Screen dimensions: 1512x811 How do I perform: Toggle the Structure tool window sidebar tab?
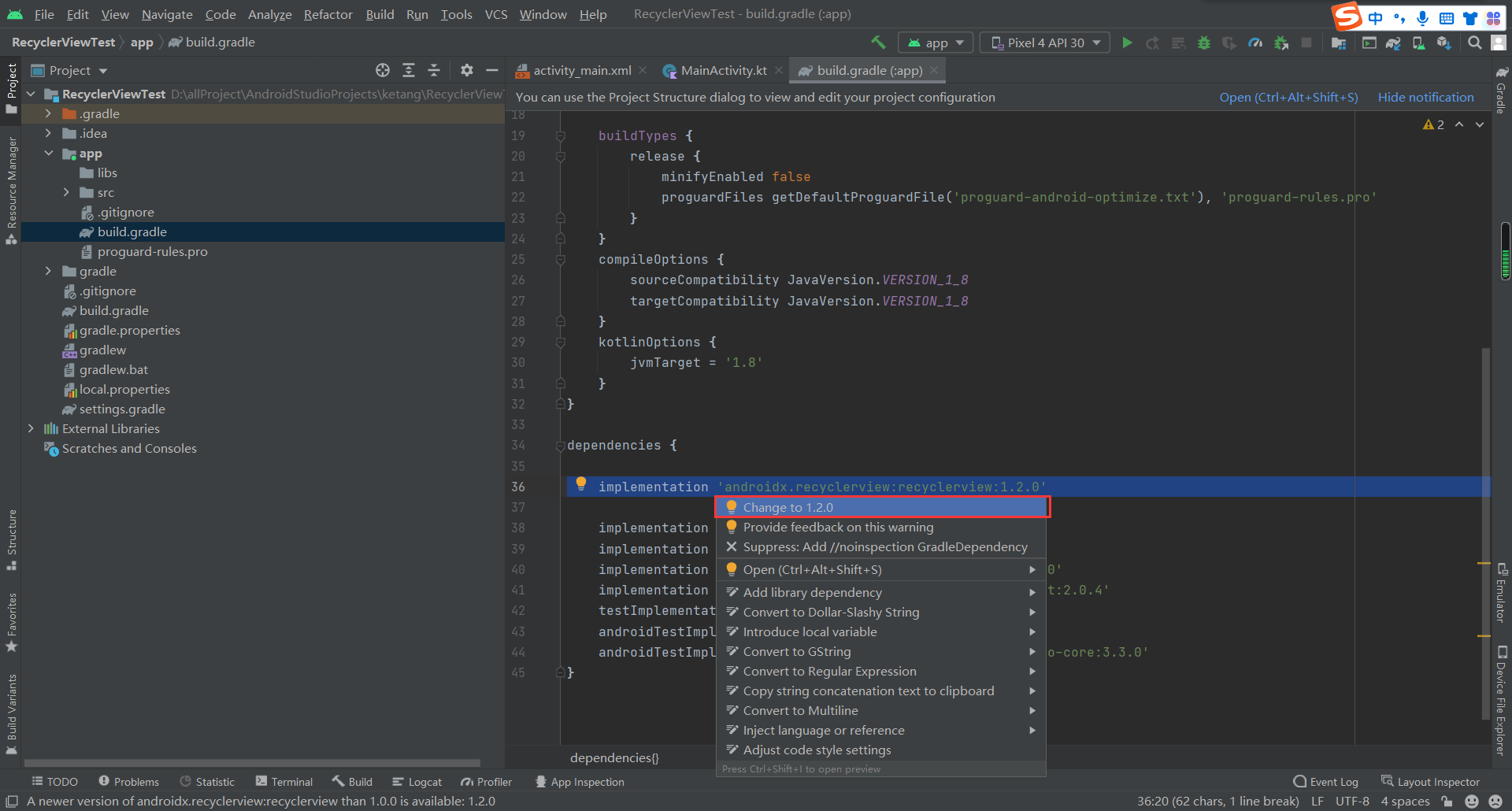(x=11, y=539)
